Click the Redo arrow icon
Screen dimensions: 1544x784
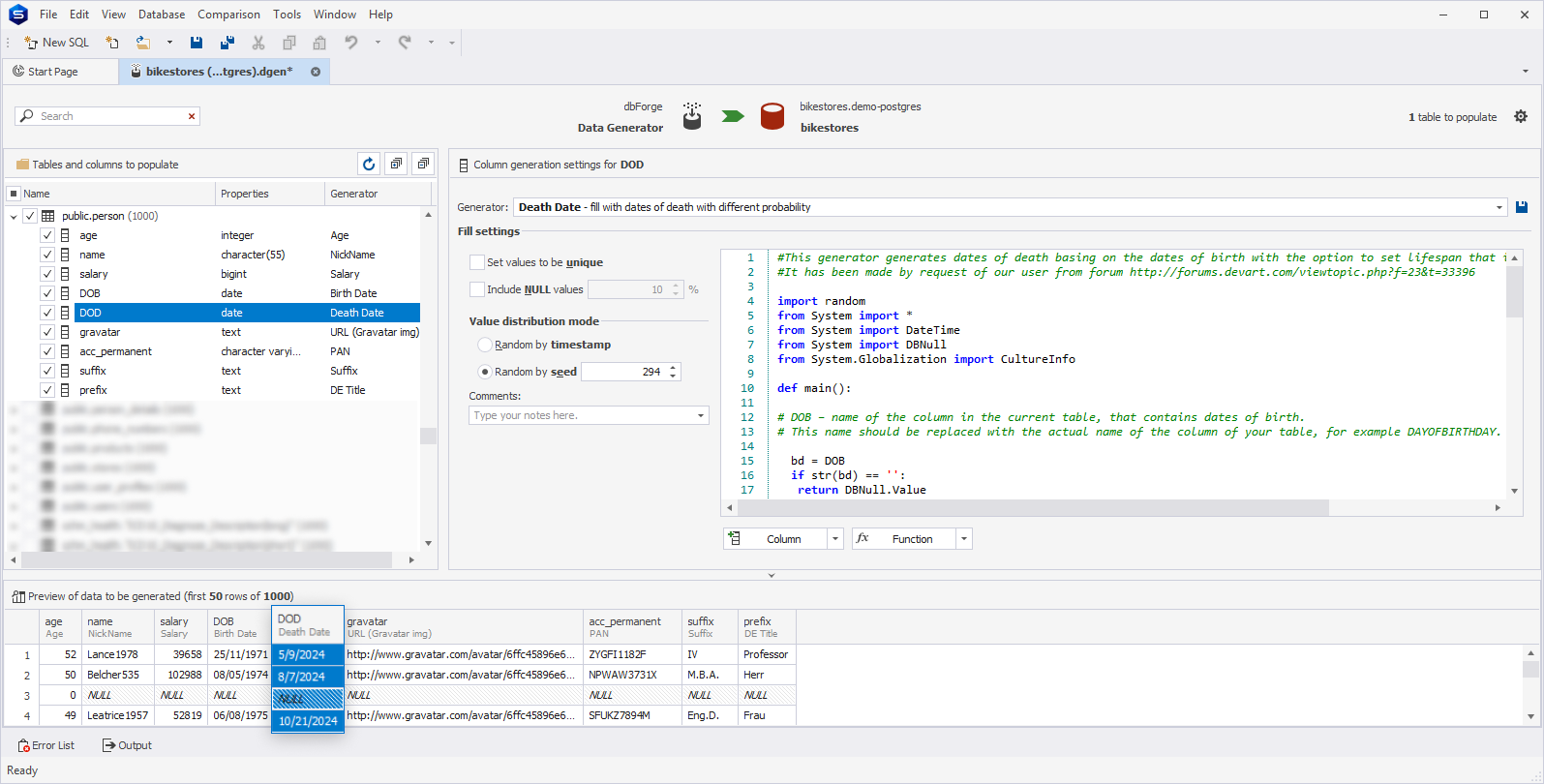[x=405, y=43]
